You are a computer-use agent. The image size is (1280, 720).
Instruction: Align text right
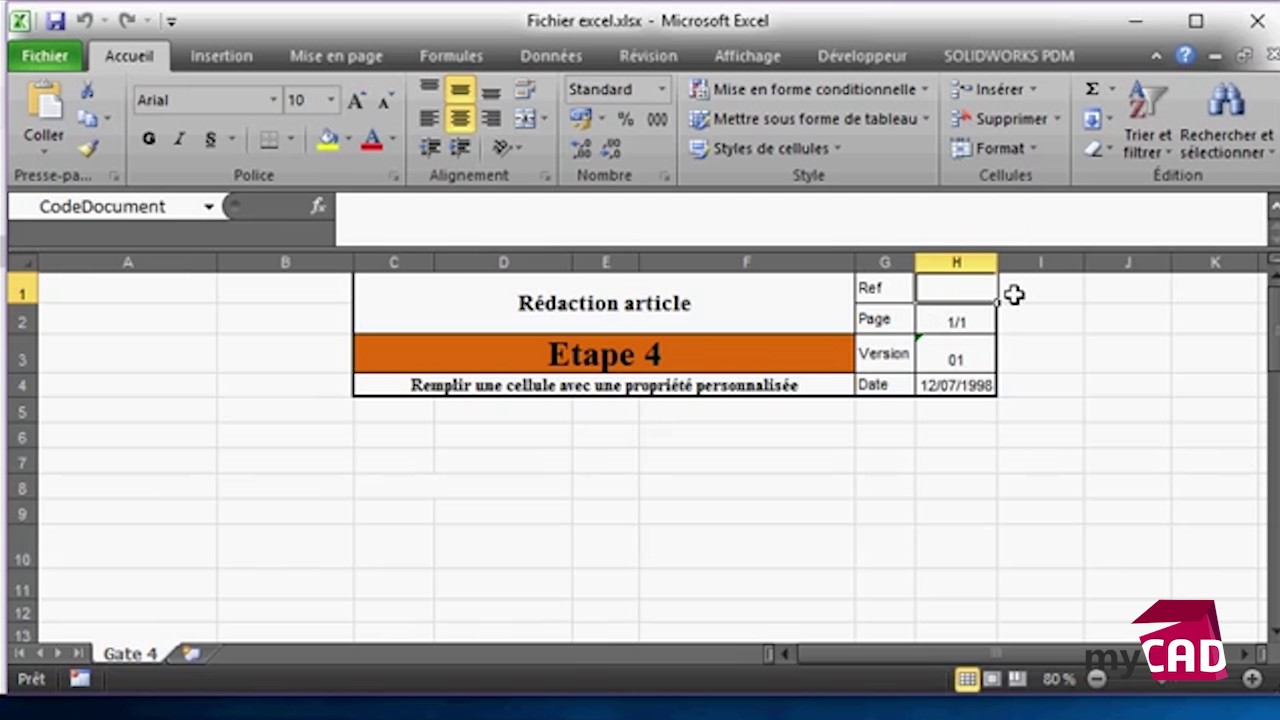click(490, 119)
